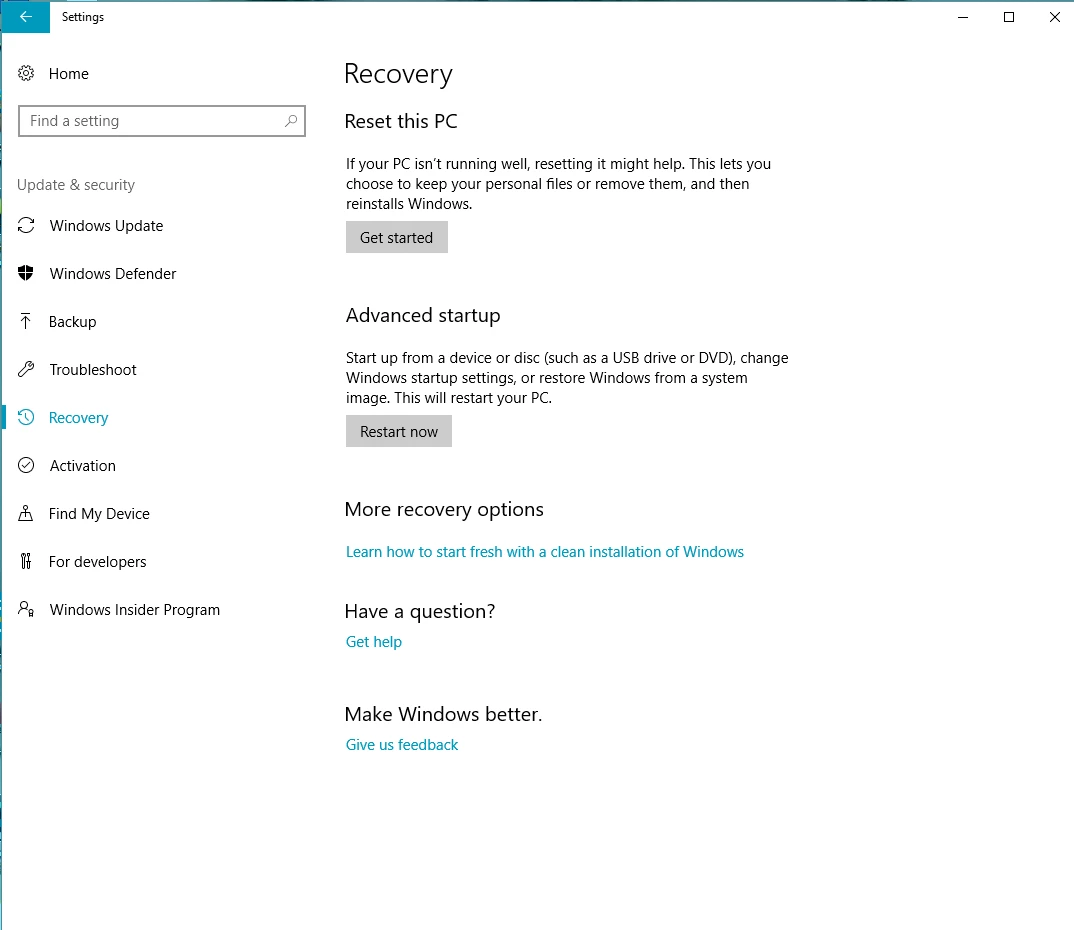Open For developers settings
The width and height of the screenshot is (1074, 930).
[97, 562]
